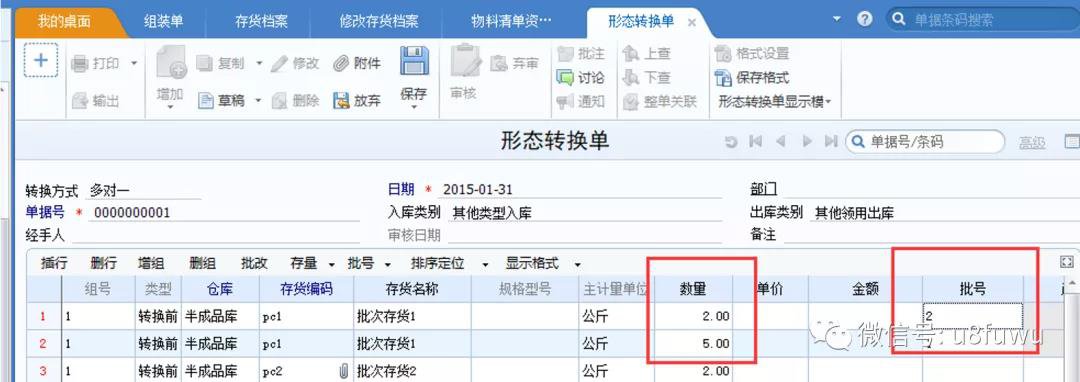Switch to 我的桌面 tab
1080x382 pixels.
click(x=64, y=21)
